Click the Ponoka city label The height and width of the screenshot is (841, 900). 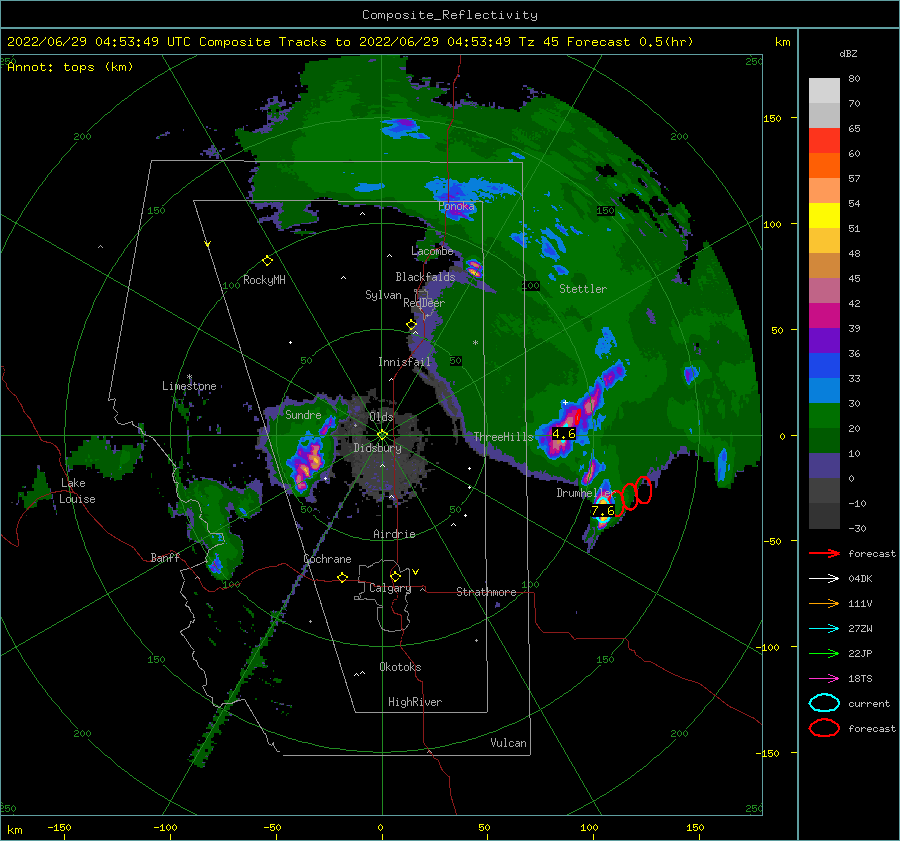coord(456,206)
